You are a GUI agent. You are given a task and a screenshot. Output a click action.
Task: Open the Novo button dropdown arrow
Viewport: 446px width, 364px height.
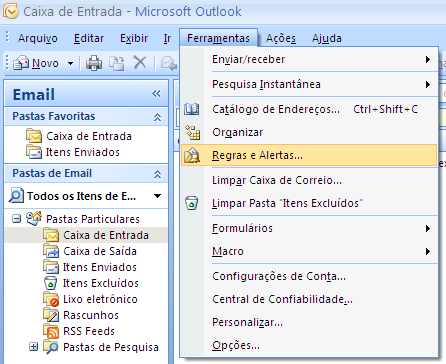pos(70,63)
